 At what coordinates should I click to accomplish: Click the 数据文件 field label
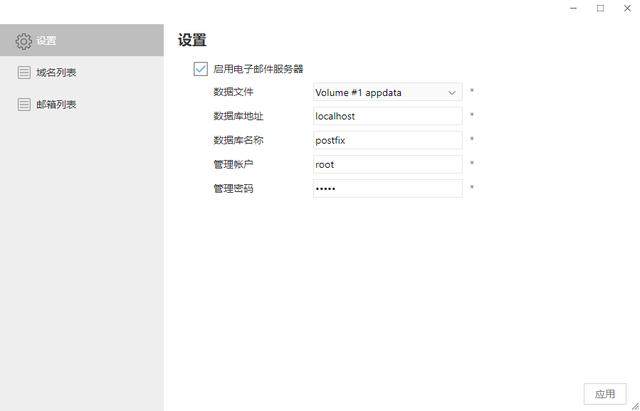tap(233, 92)
